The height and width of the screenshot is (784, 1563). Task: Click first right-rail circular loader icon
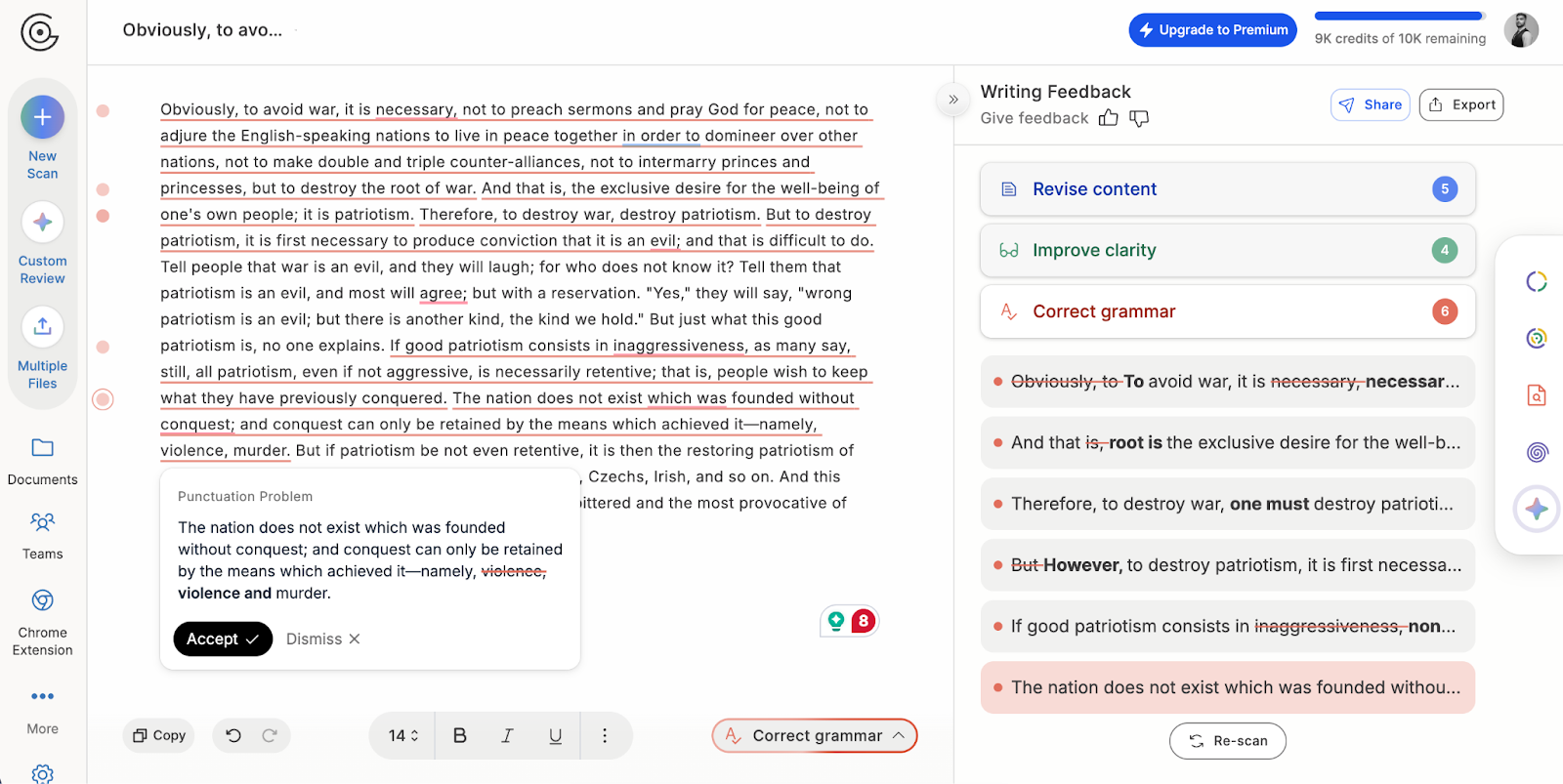pos(1537,282)
